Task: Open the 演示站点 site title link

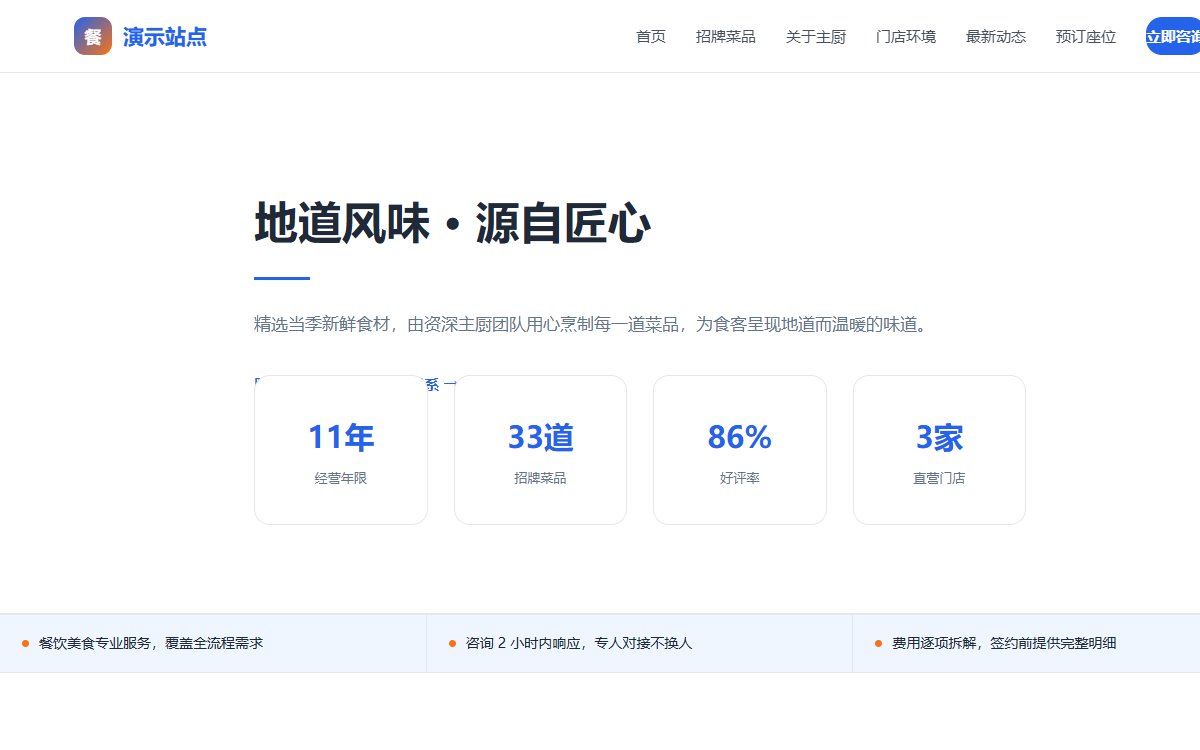Action: pyautogui.click(x=165, y=37)
